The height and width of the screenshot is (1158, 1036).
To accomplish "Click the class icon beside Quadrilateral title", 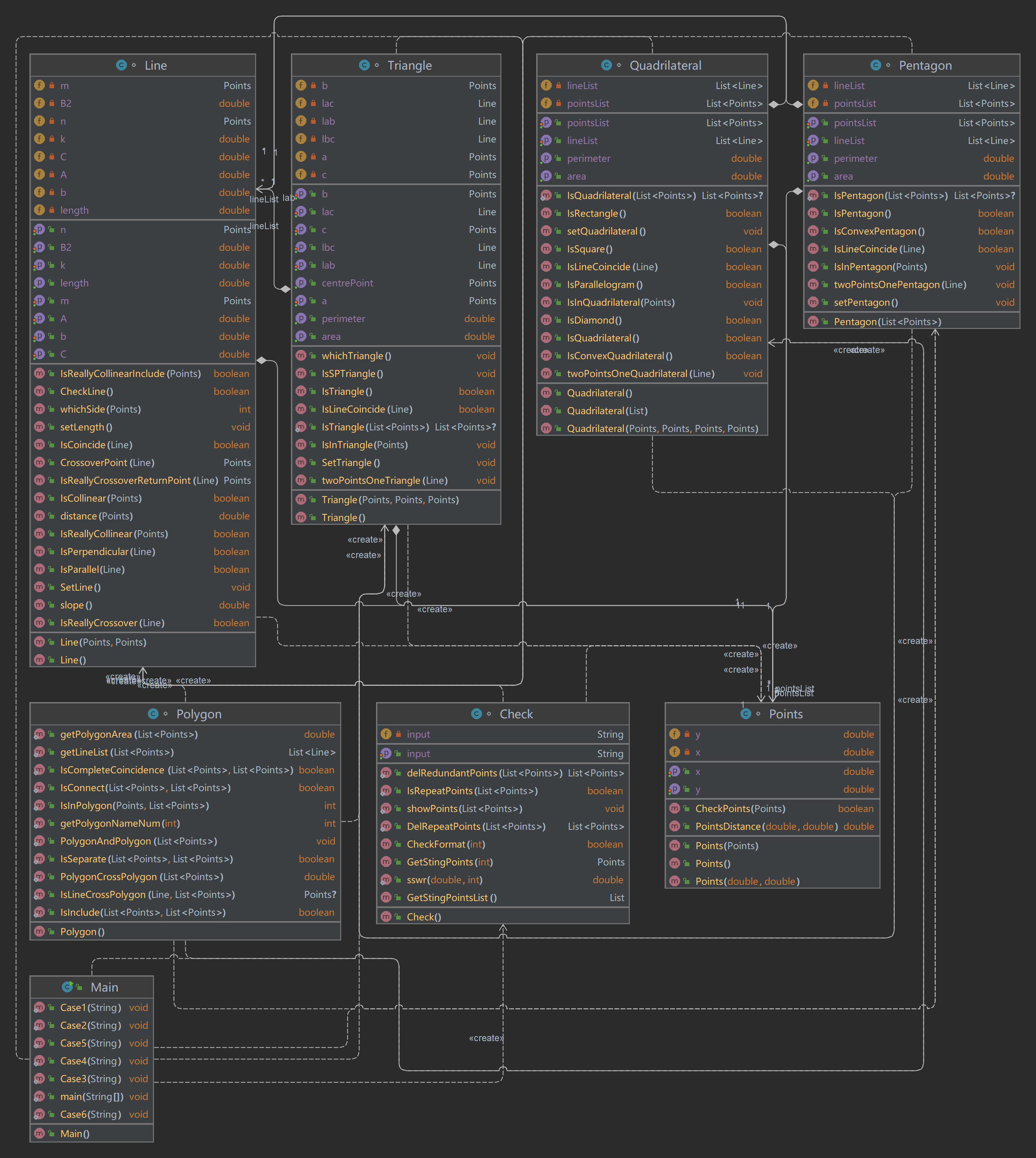I will point(606,65).
